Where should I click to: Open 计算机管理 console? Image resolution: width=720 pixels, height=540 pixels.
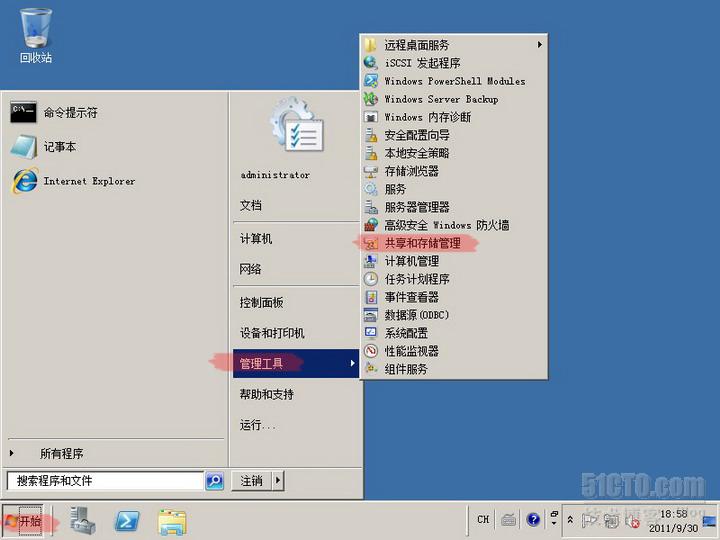click(x=454, y=261)
